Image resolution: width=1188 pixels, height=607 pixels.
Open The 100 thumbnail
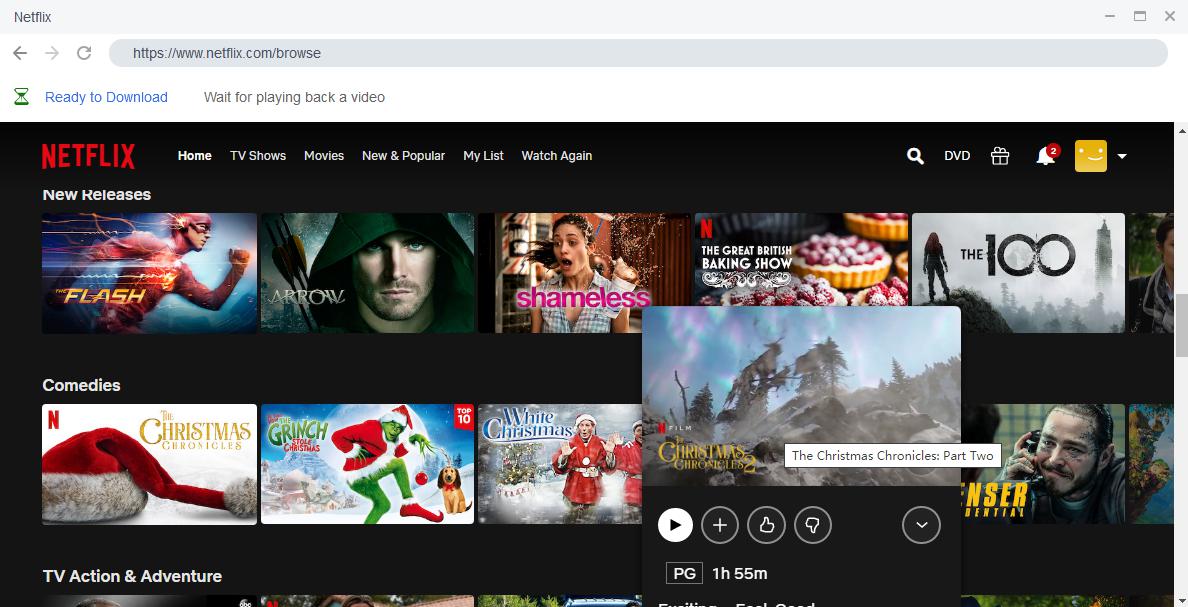click(x=1018, y=273)
